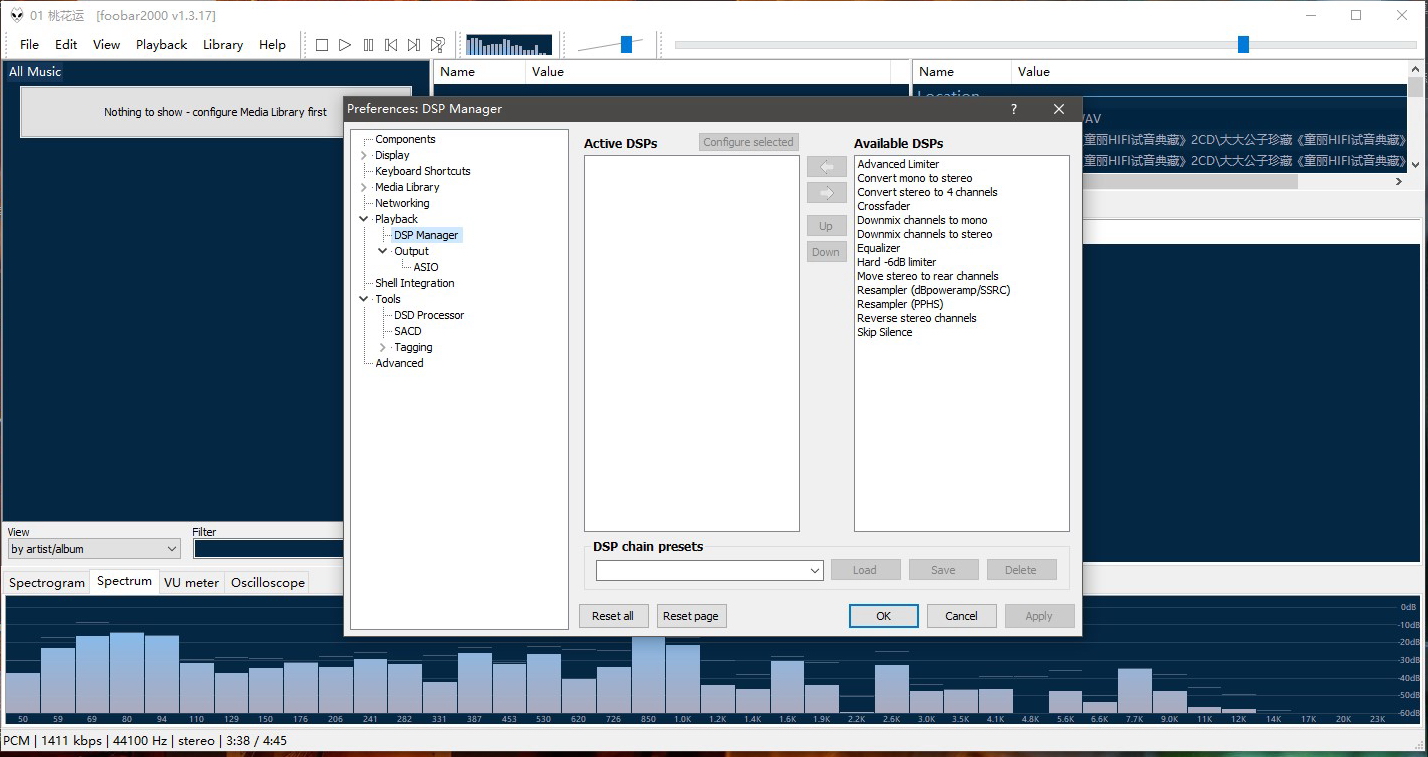This screenshot has height=757, width=1428.
Task: Click the volume slider handle
Action: 626,44
